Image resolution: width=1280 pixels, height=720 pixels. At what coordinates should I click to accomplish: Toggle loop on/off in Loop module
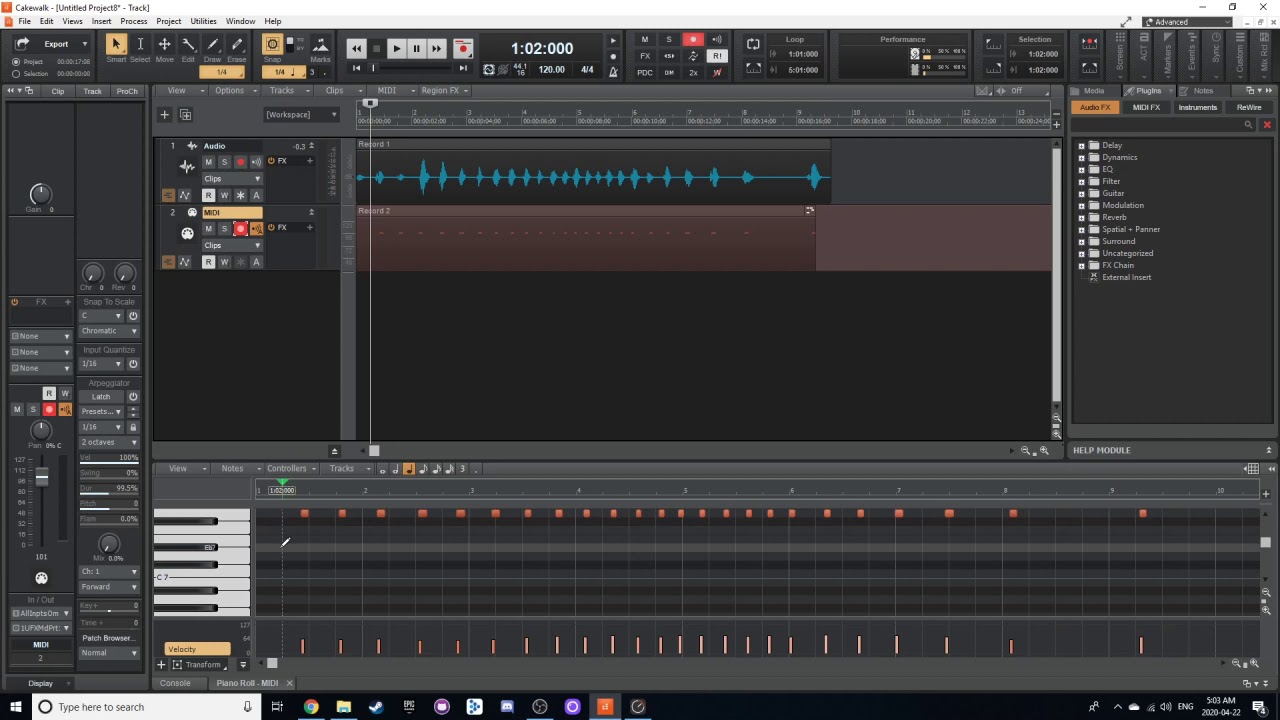click(753, 44)
